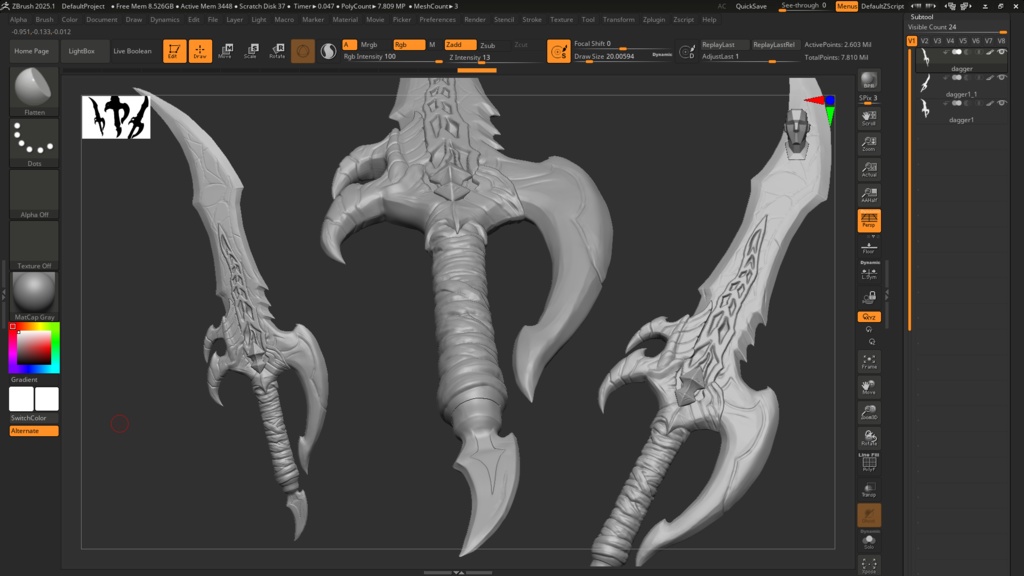
Task: Click the Zoom canvas icon
Action: 869,144
